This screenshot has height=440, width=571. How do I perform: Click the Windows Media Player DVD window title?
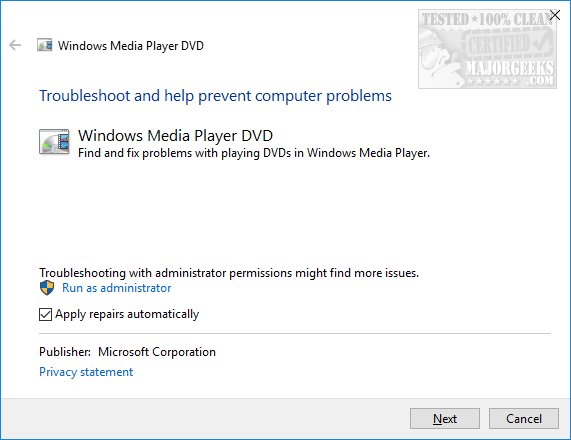pyautogui.click(x=131, y=46)
